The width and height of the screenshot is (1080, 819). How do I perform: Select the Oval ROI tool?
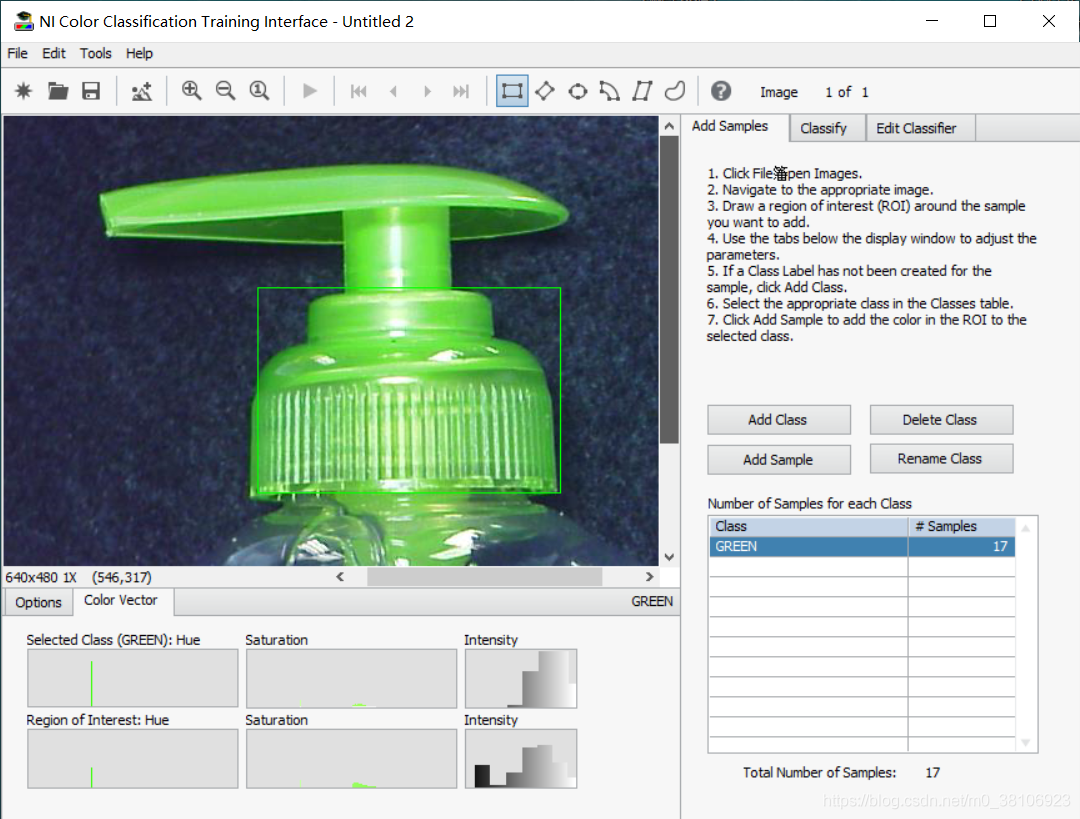click(x=578, y=91)
